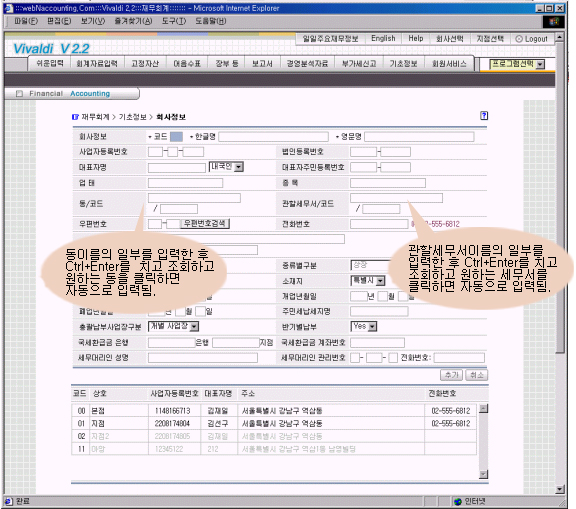Click the blue question-mark help icon

(484, 116)
